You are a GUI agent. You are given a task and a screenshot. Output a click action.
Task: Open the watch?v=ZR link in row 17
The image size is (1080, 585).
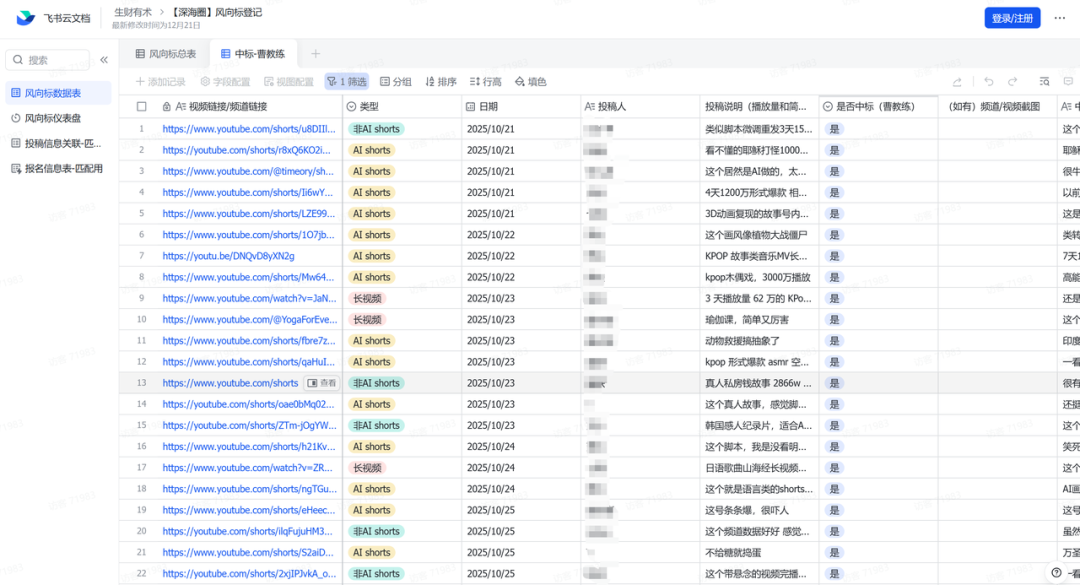(247, 468)
